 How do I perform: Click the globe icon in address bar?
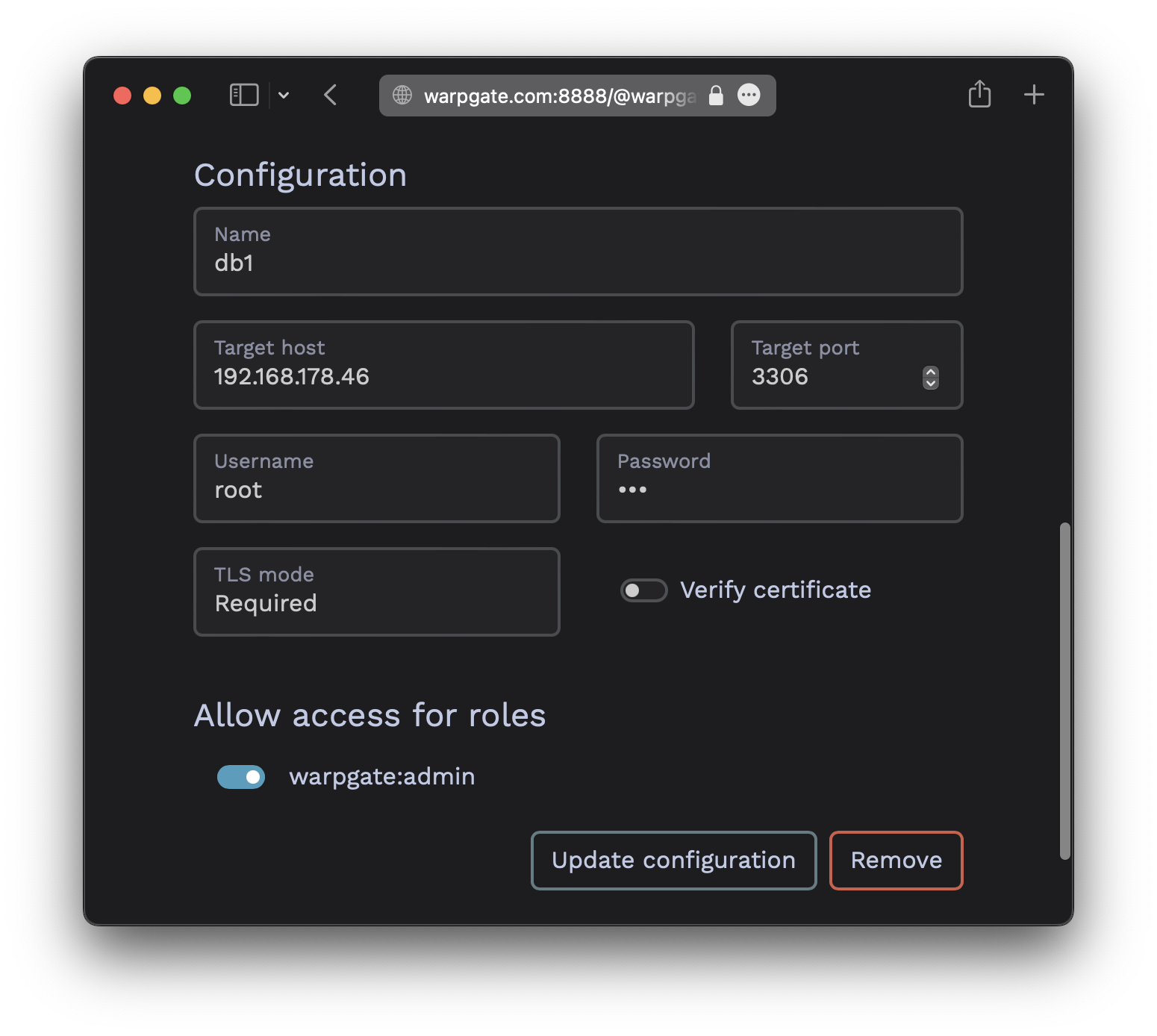(402, 95)
